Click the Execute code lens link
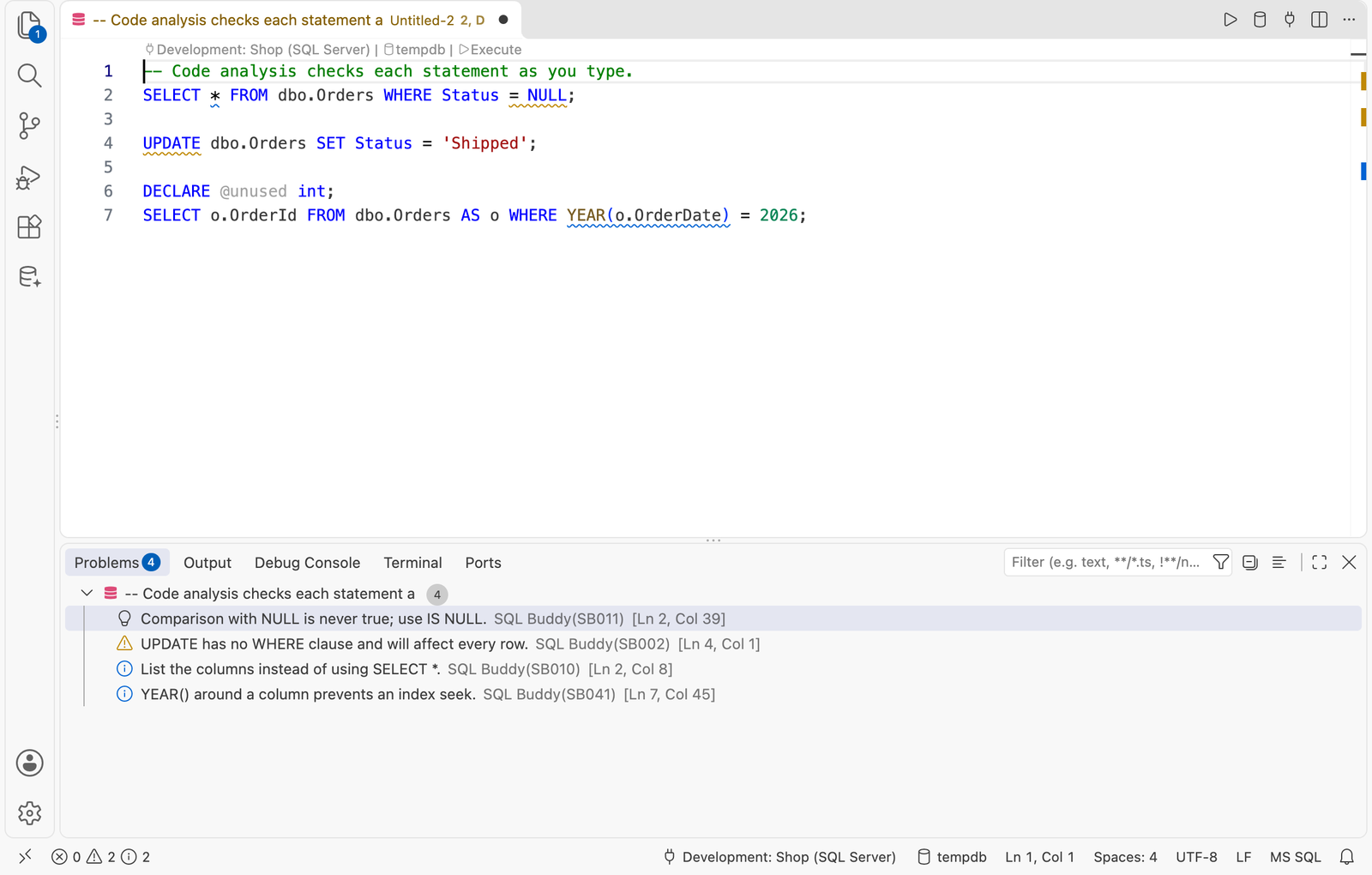The height and width of the screenshot is (875, 1372). pyautogui.click(x=490, y=50)
